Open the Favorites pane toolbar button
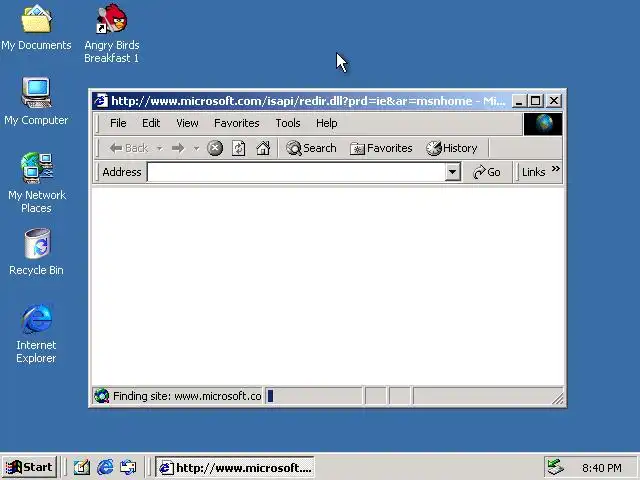 pos(381,148)
